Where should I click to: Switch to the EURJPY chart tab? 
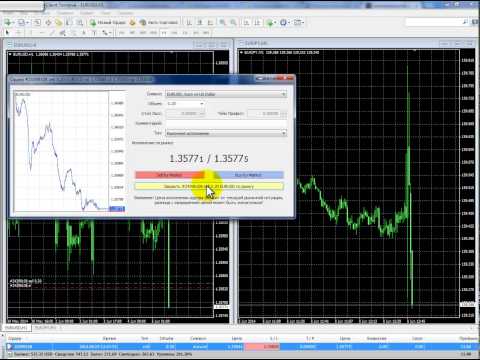coord(47,328)
